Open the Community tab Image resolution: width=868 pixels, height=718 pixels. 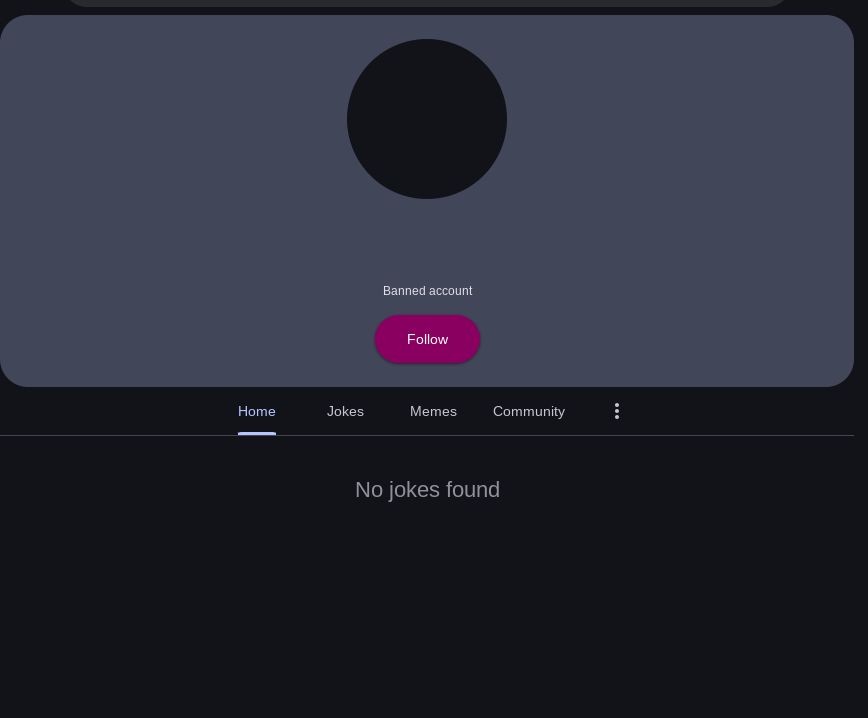coord(529,411)
